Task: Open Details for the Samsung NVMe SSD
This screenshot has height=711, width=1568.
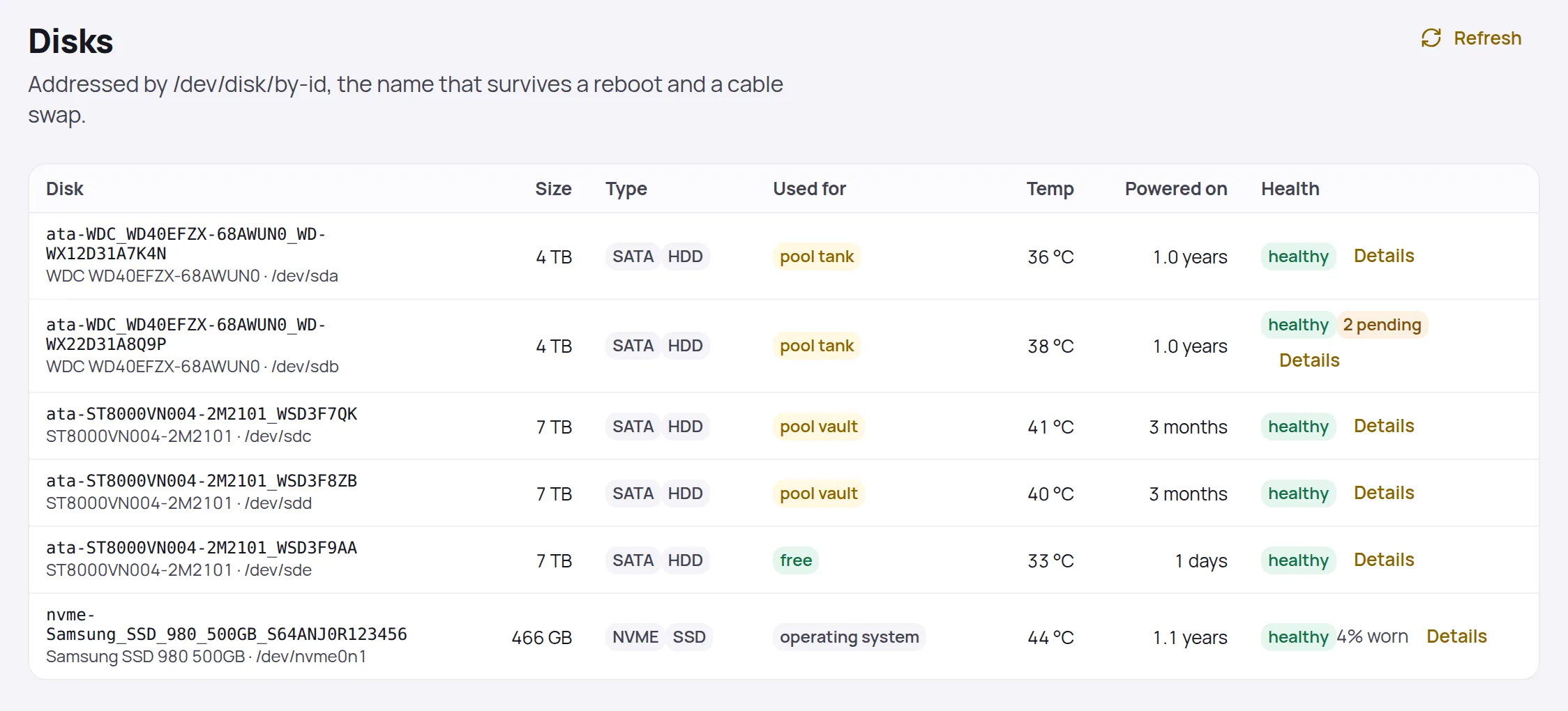Action: [1456, 636]
